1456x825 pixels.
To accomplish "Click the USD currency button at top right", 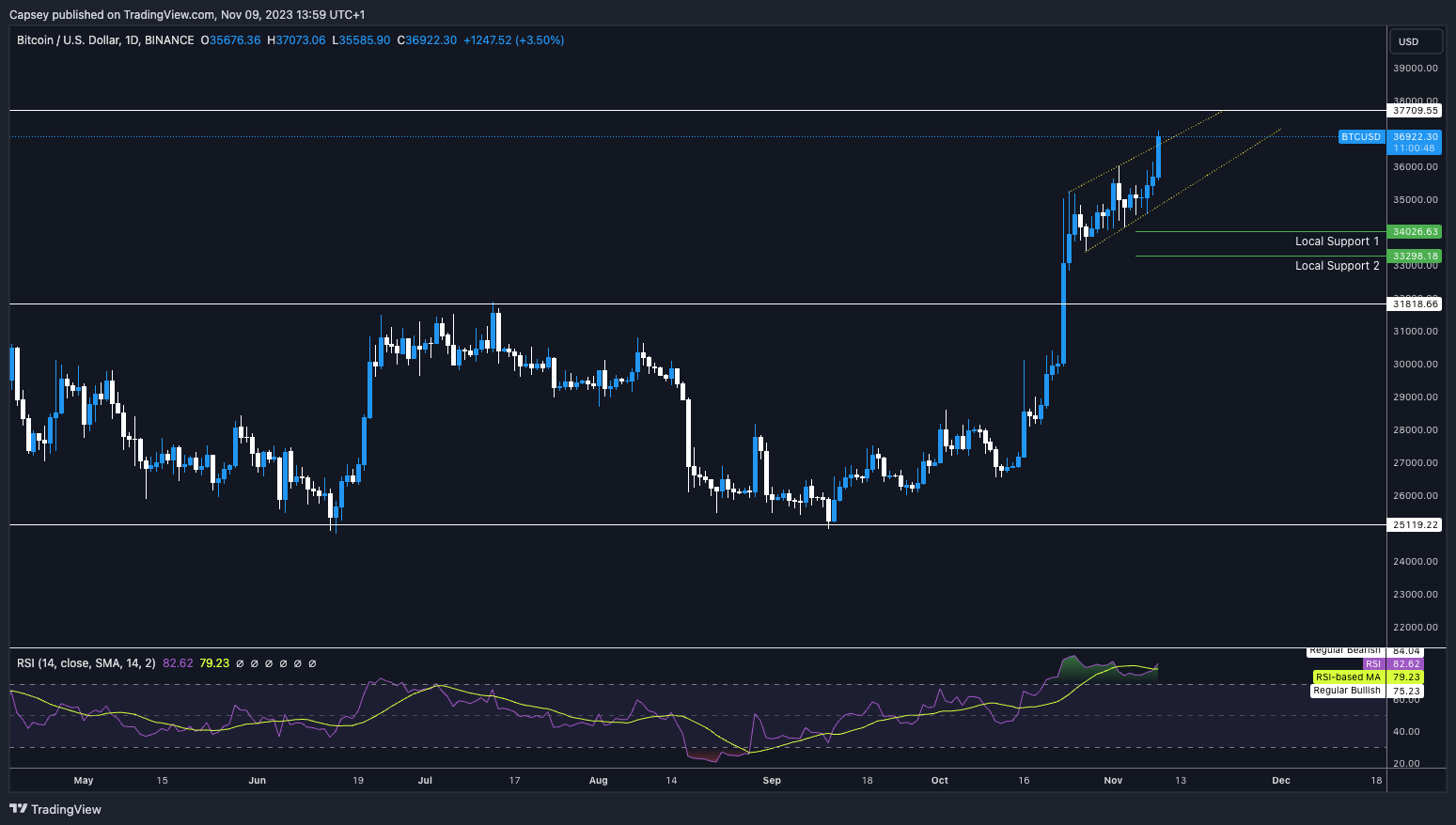I will [1416, 40].
